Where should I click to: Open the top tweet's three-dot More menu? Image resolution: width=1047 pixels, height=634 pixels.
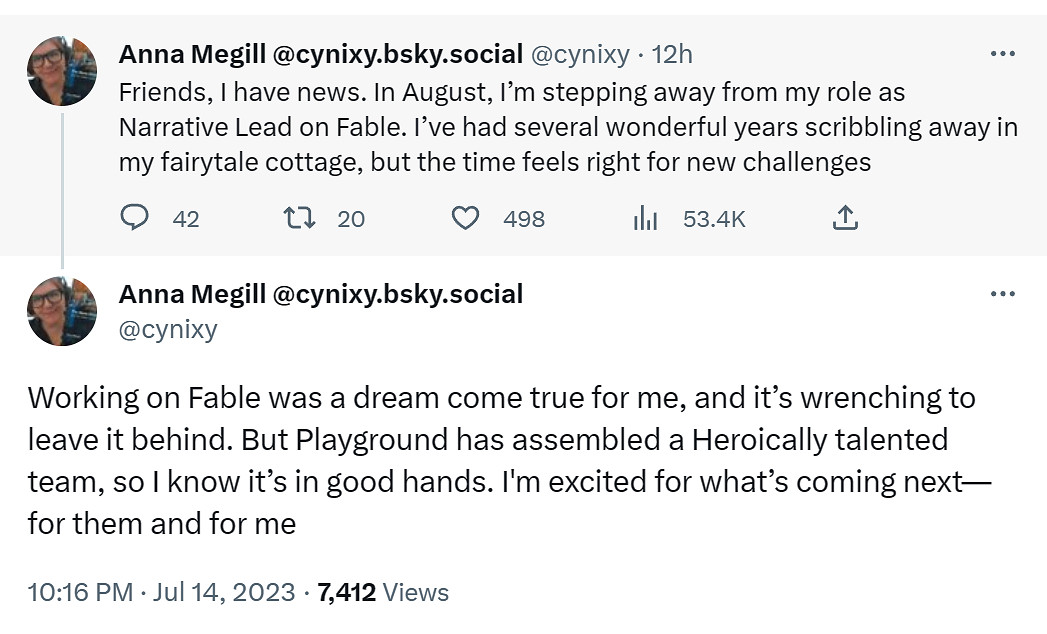pos(1002,53)
